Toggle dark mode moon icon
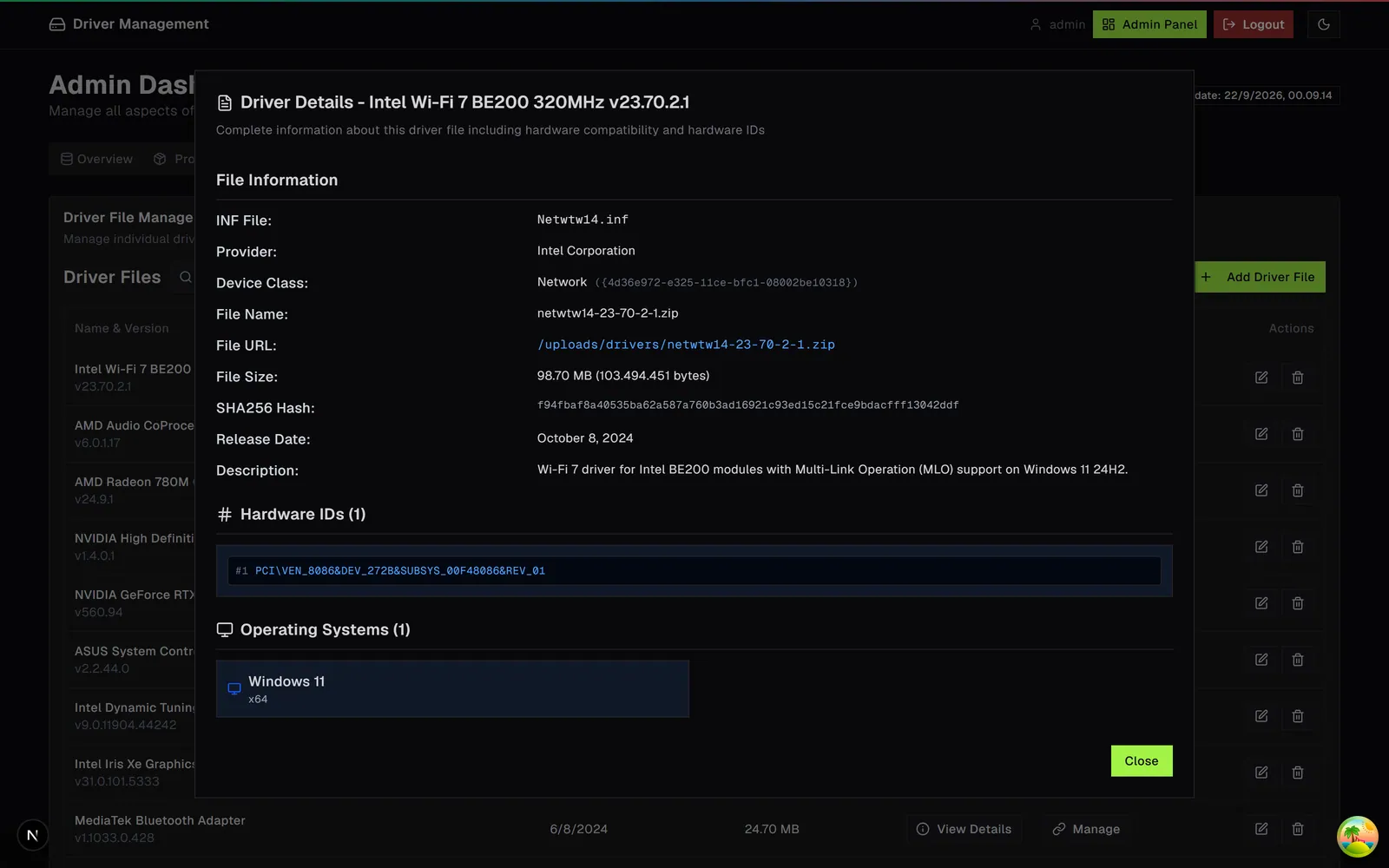 coord(1323,24)
